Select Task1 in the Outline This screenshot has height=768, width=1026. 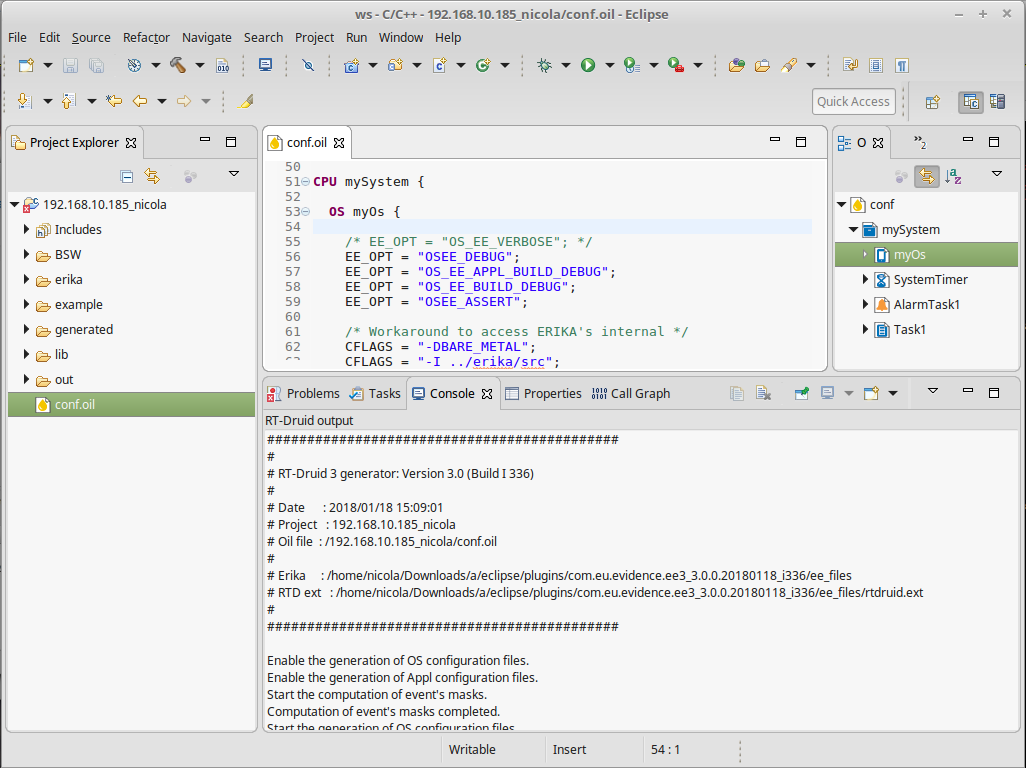click(910, 330)
